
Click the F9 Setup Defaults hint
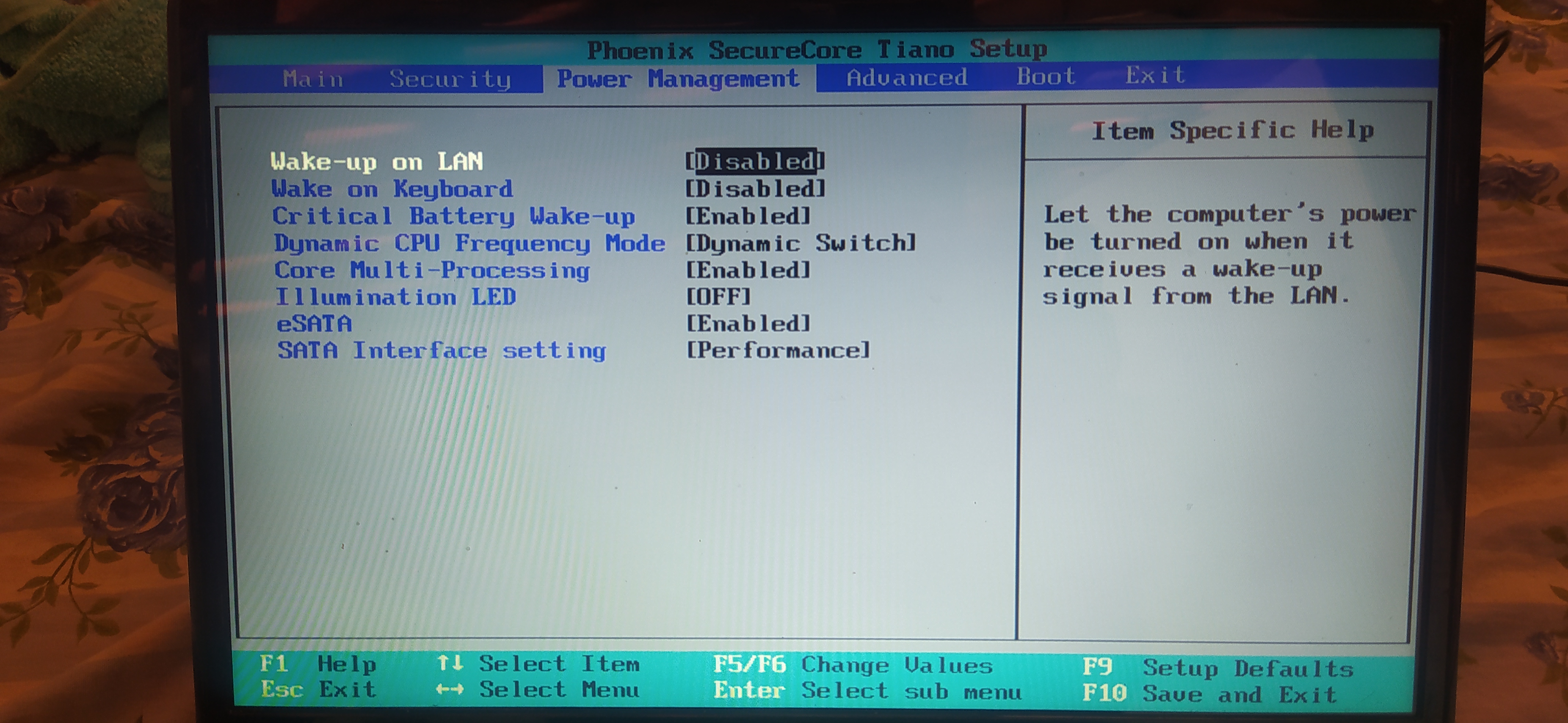tap(1218, 668)
